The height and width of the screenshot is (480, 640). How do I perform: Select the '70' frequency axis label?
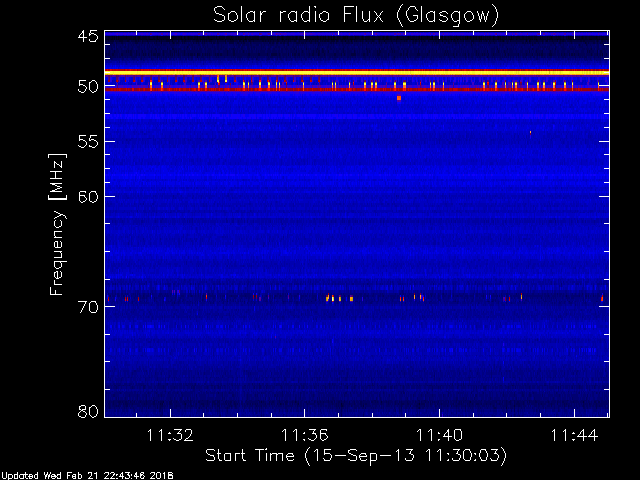88,307
